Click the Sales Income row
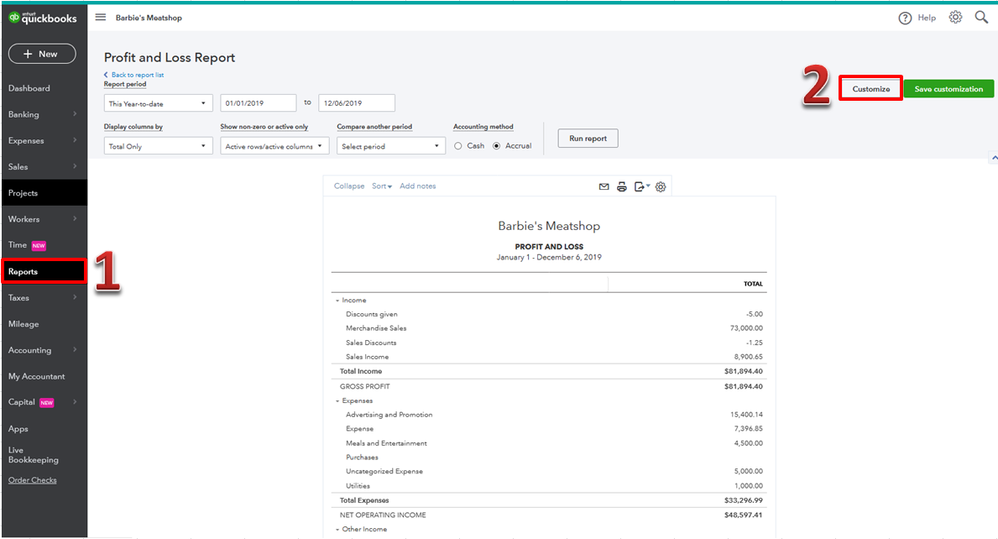The image size is (998, 539). pos(549,357)
